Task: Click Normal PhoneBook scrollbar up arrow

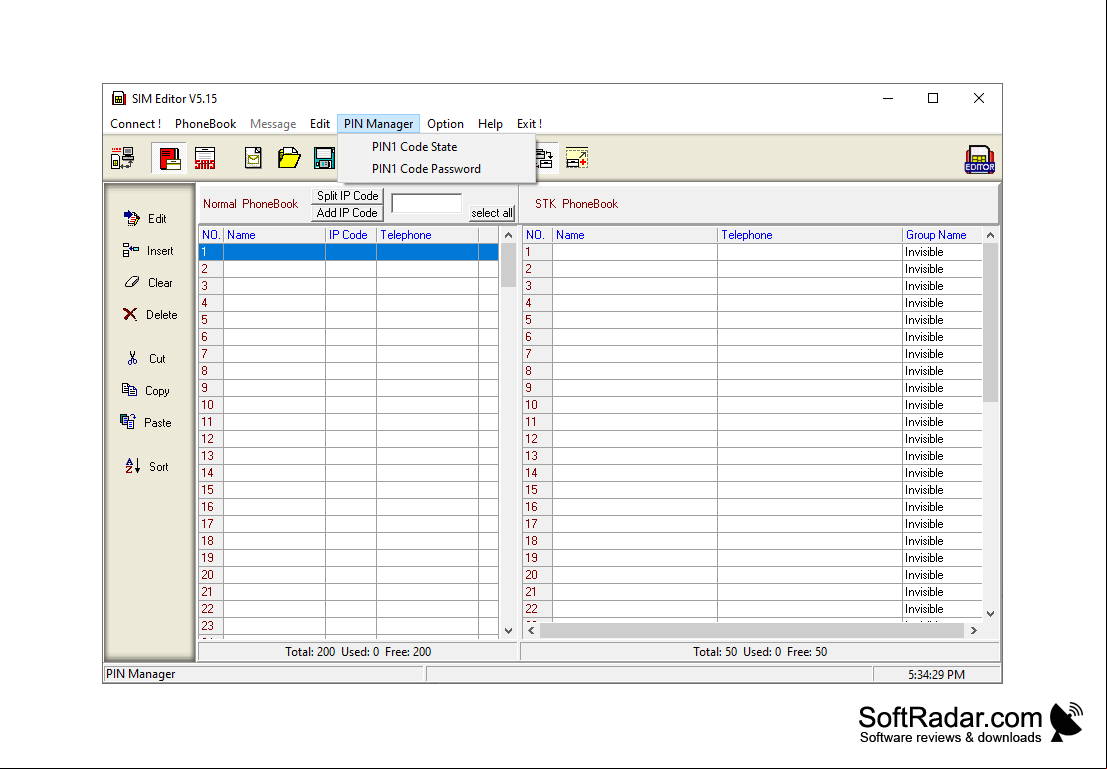Action: [x=508, y=235]
